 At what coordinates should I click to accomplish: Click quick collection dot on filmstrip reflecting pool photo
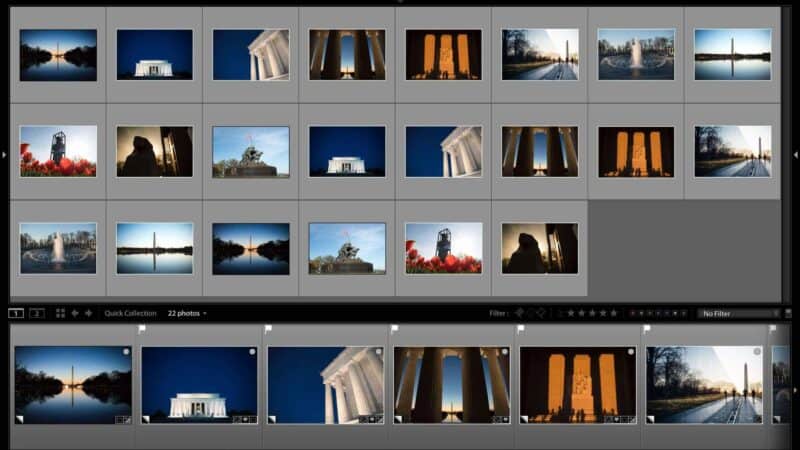[126, 352]
